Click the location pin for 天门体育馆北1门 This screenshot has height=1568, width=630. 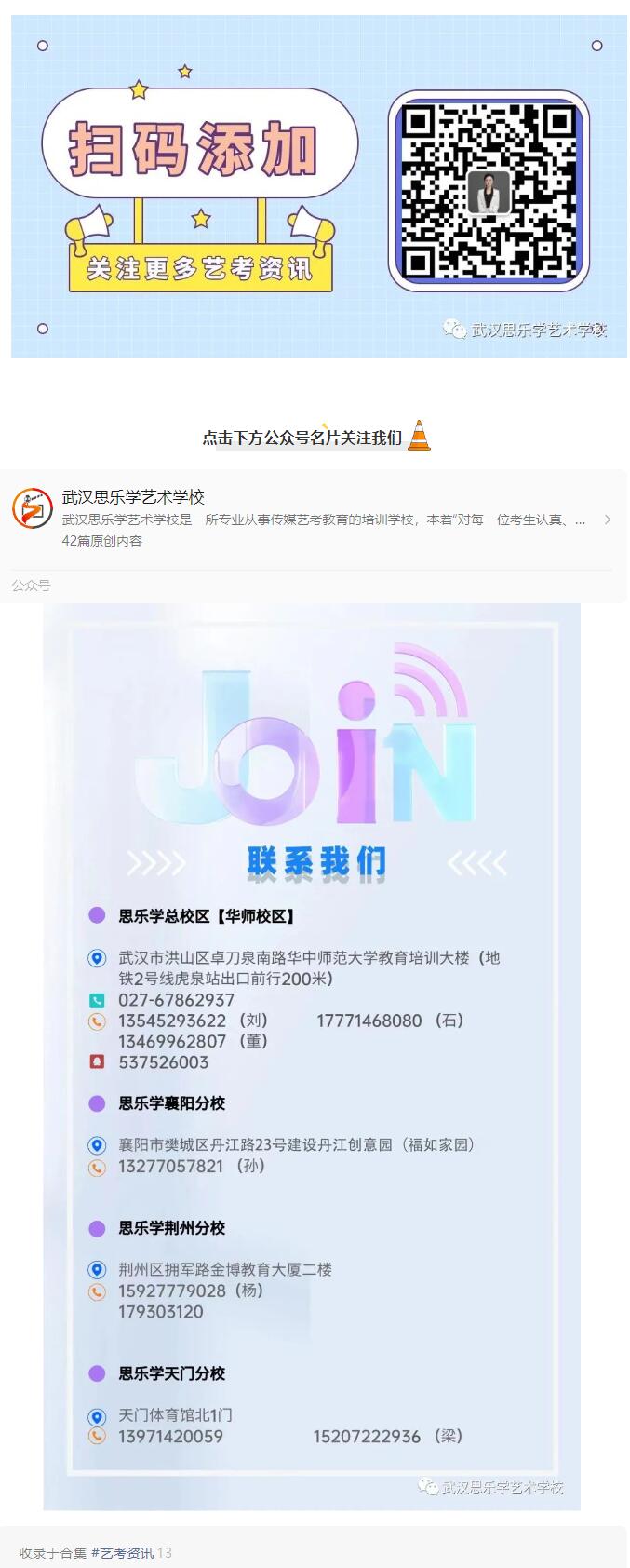coord(97,1416)
